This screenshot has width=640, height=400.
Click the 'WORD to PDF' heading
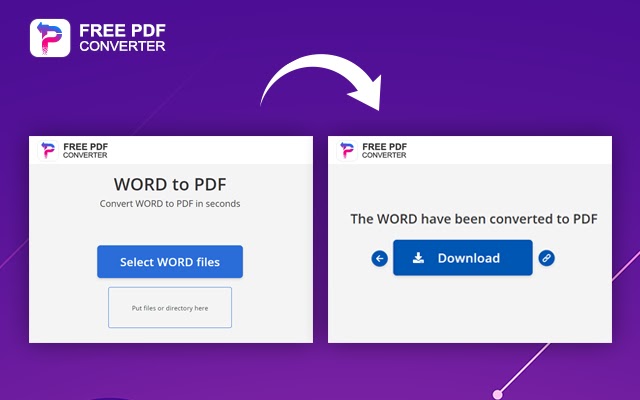click(170, 184)
